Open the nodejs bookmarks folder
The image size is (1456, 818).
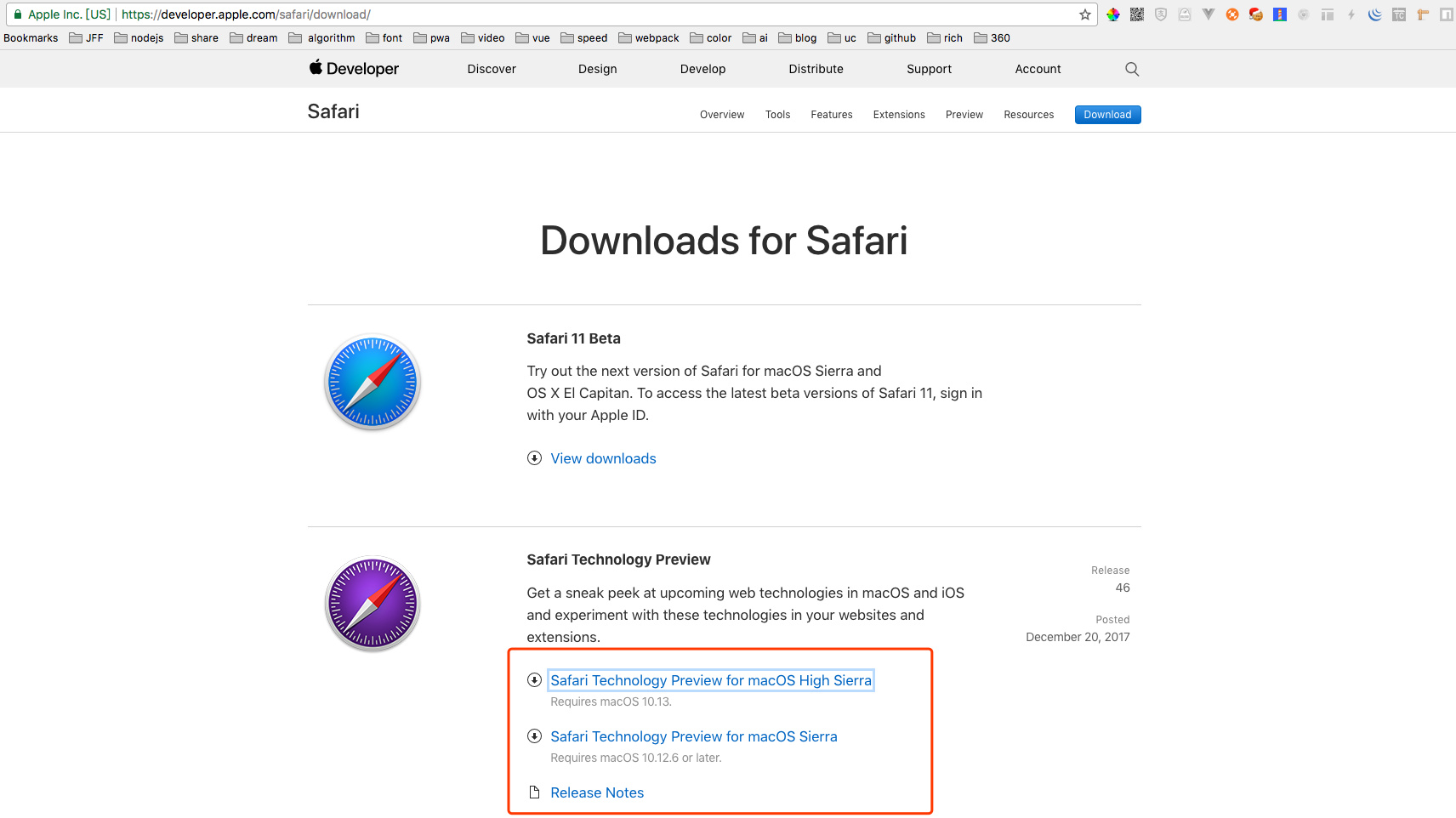click(139, 38)
